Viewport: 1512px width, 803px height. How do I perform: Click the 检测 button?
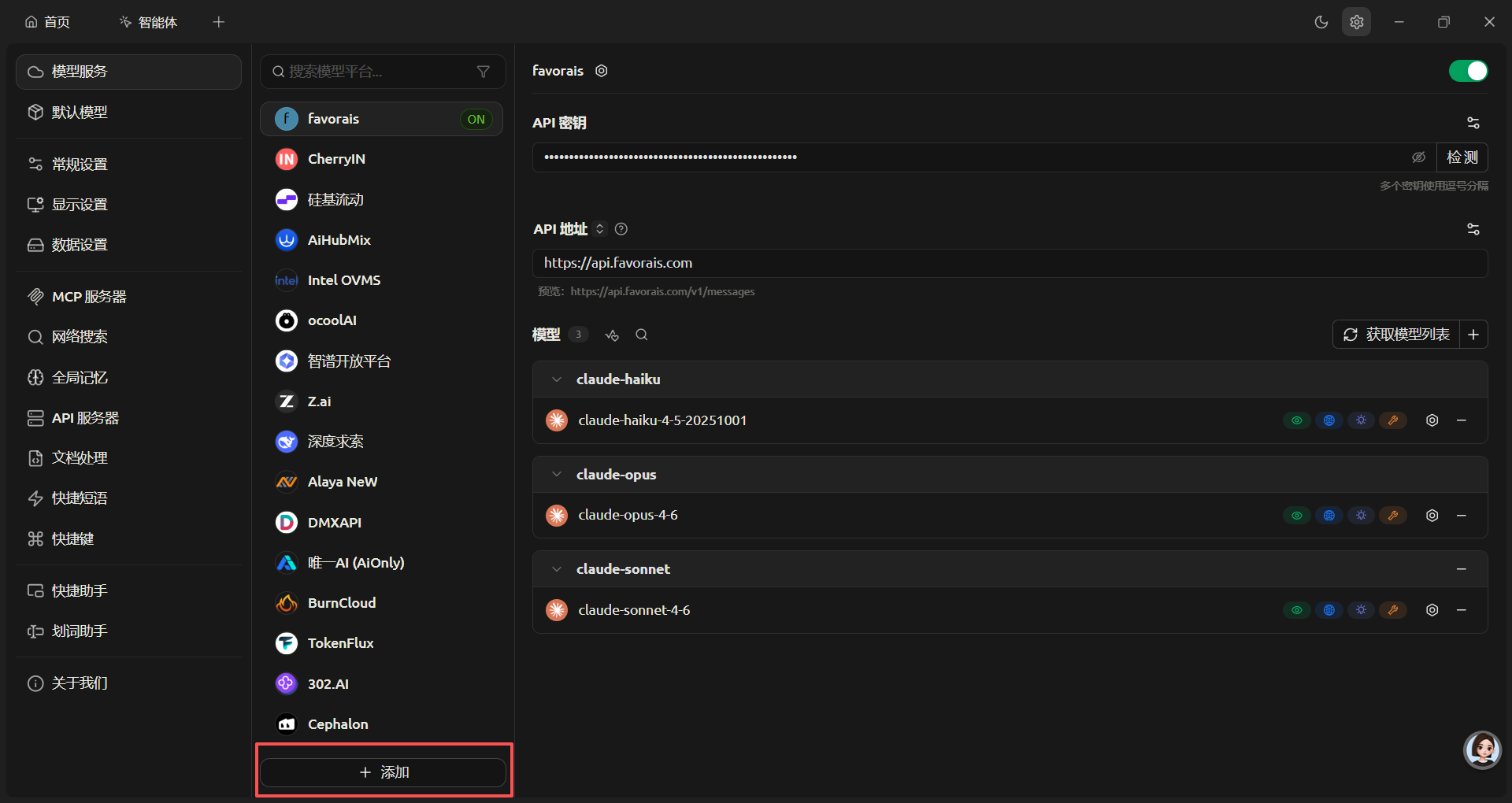(1462, 157)
